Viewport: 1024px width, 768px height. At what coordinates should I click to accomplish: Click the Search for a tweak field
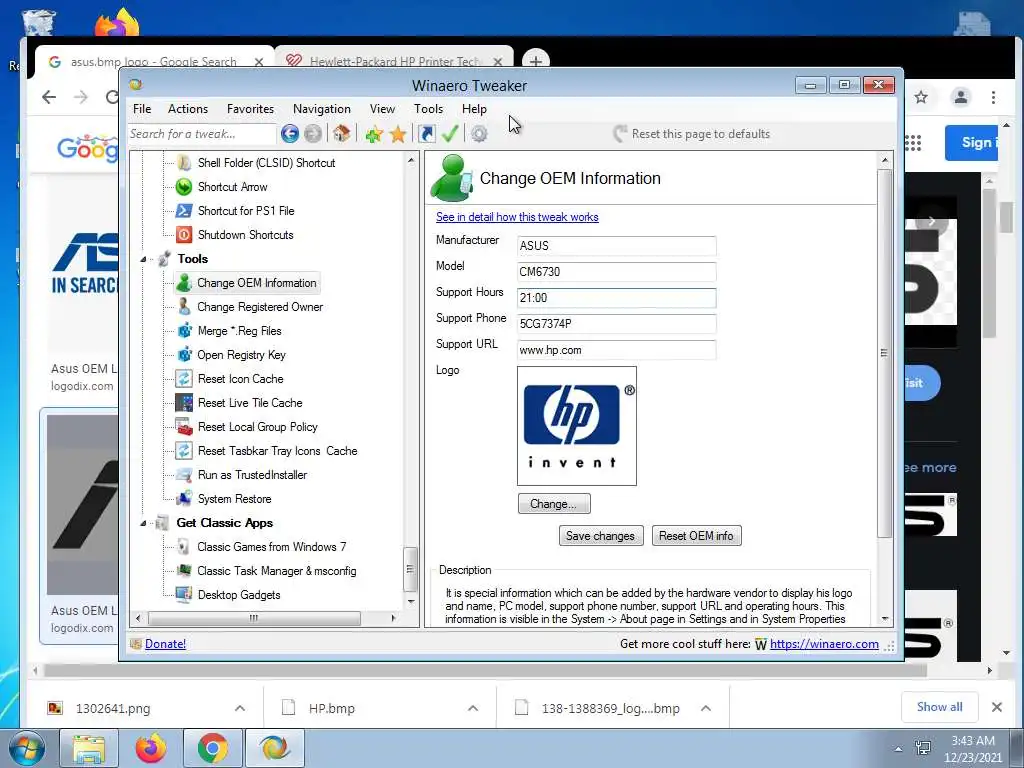click(202, 134)
